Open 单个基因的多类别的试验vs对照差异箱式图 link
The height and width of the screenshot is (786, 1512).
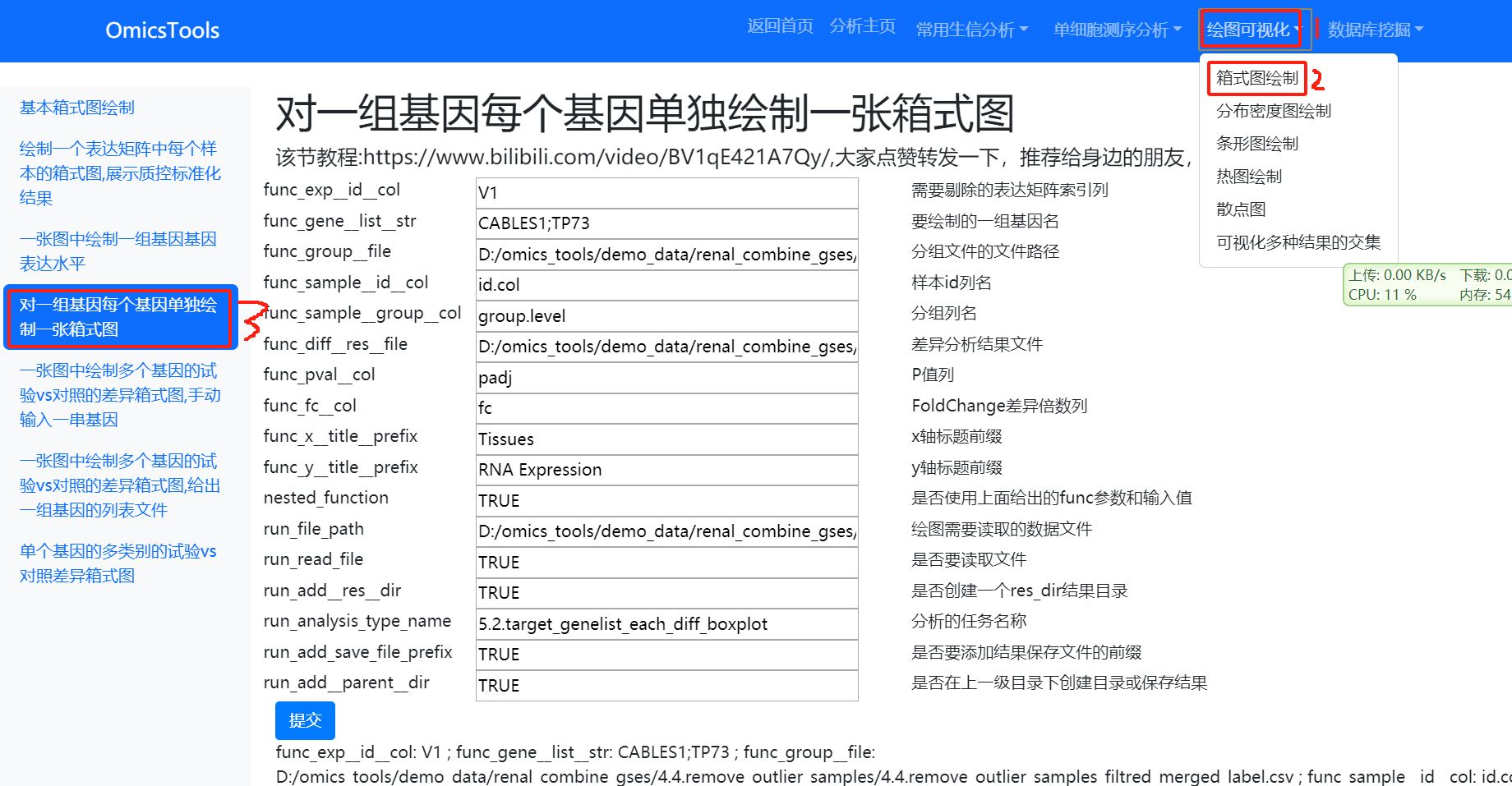point(118,563)
